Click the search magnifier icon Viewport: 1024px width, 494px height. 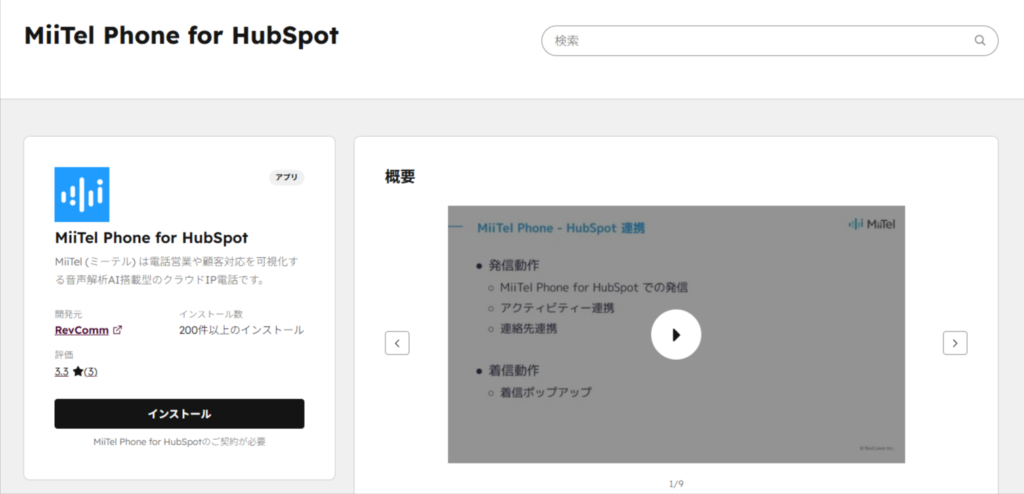click(x=980, y=41)
